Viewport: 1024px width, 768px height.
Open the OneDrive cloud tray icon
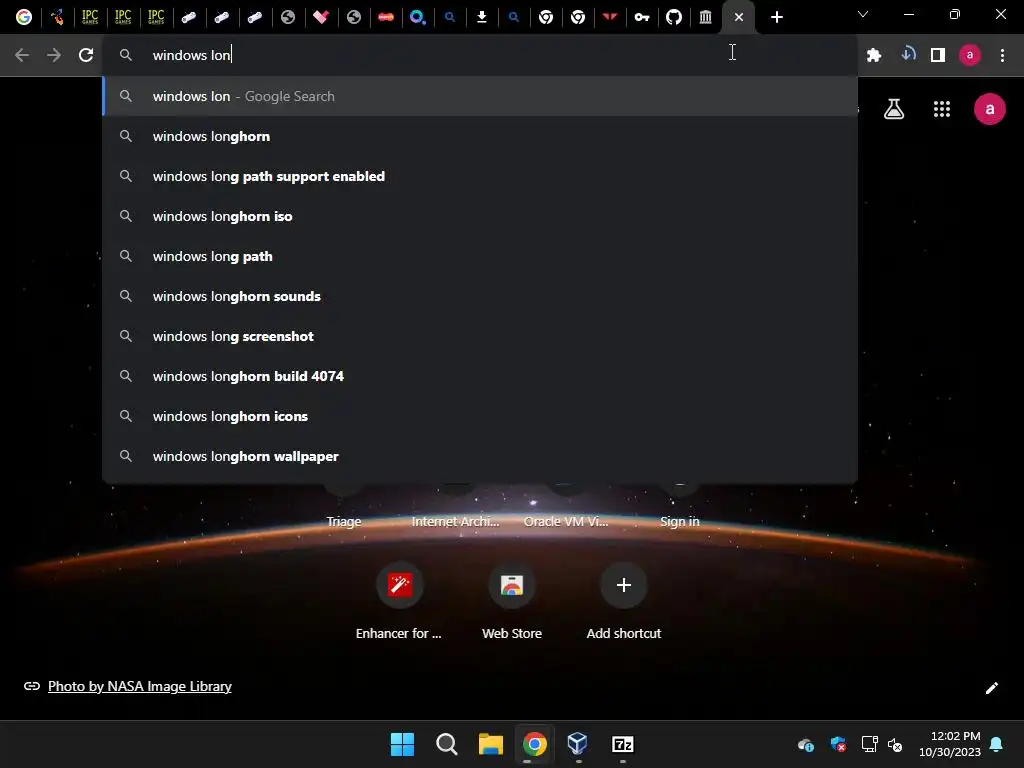pos(806,744)
